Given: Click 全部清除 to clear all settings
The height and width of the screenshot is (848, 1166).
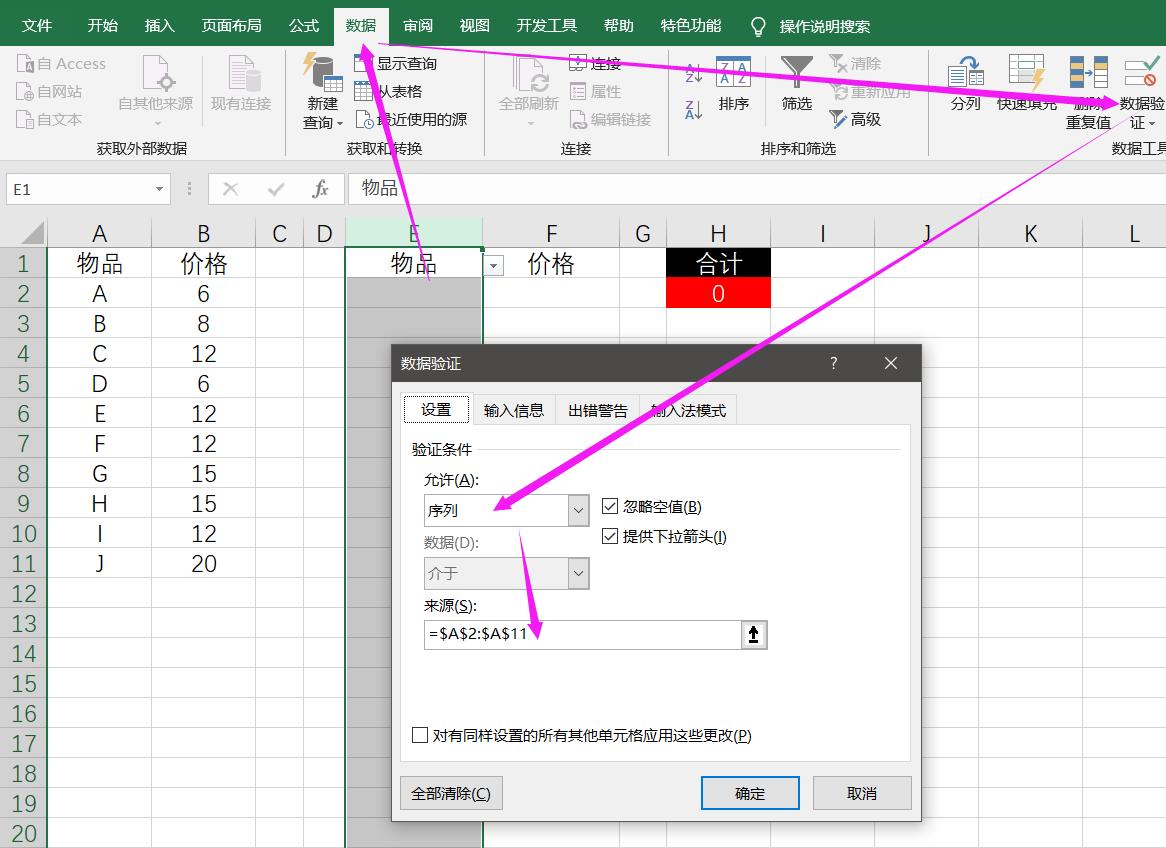Looking at the screenshot, I should tap(450, 792).
